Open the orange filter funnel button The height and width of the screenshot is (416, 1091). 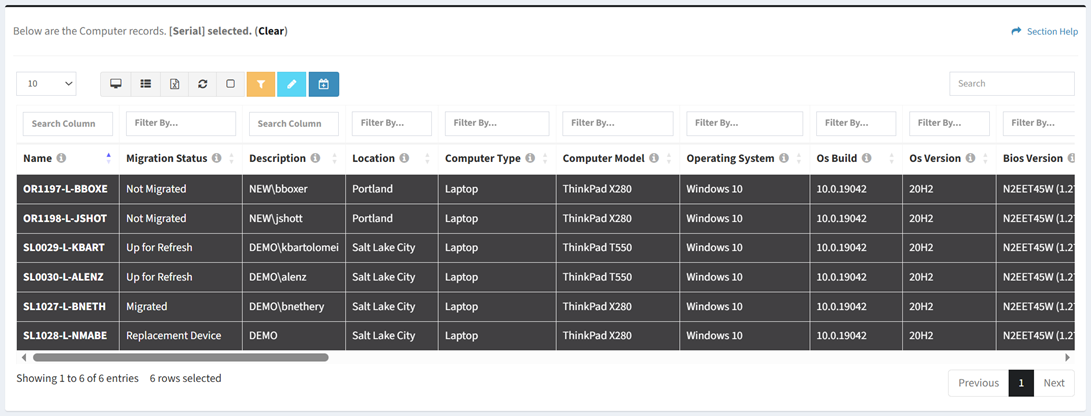pos(261,83)
